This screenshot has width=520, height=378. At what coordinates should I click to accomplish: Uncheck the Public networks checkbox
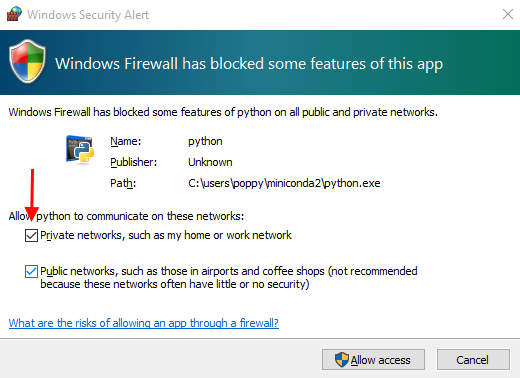pyautogui.click(x=31, y=271)
